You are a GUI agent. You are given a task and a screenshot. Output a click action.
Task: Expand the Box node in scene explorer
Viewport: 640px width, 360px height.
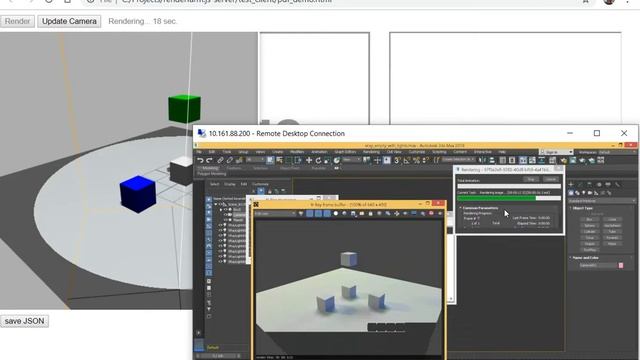(x=221, y=210)
